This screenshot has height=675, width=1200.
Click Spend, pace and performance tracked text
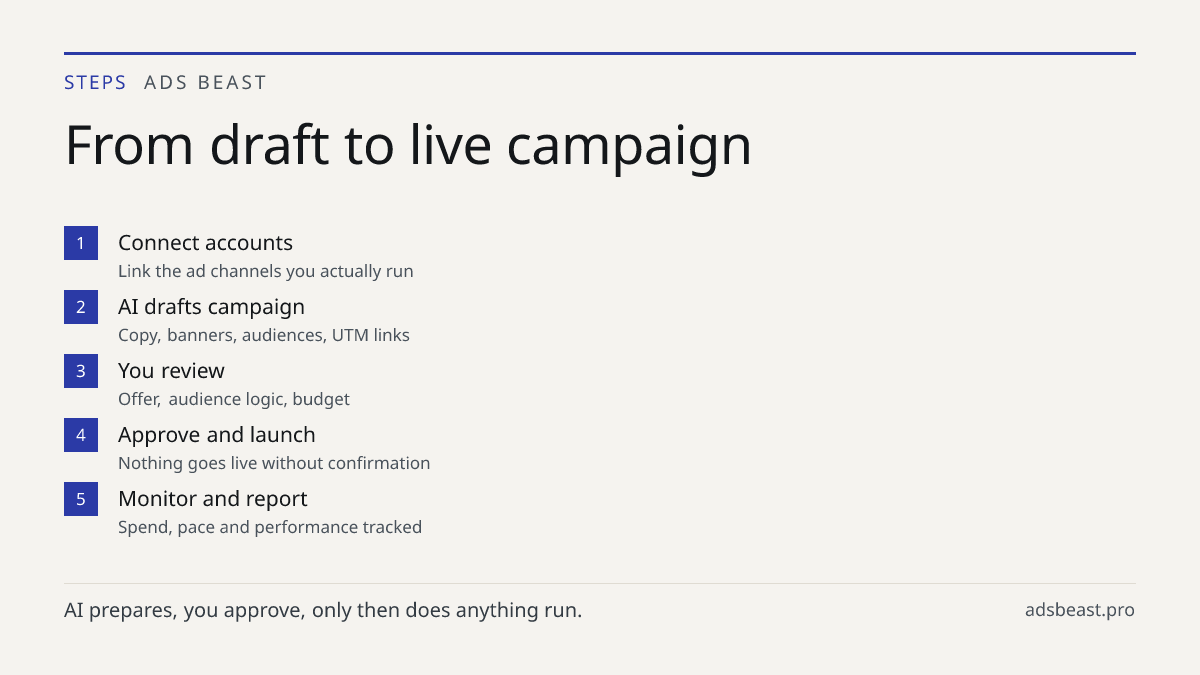(270, 527)
